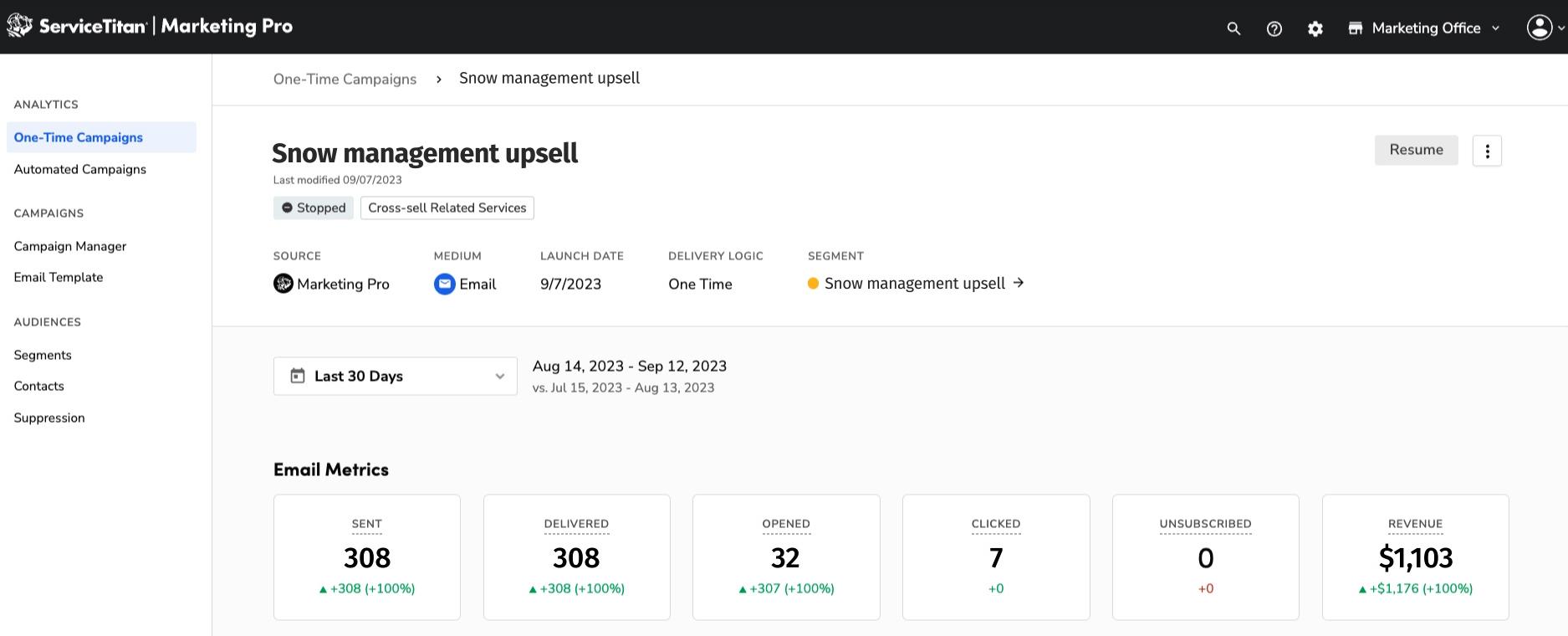Click the orange segment color dot
1568x636 pixels.
pyautogui.click(x=813, y=284)
